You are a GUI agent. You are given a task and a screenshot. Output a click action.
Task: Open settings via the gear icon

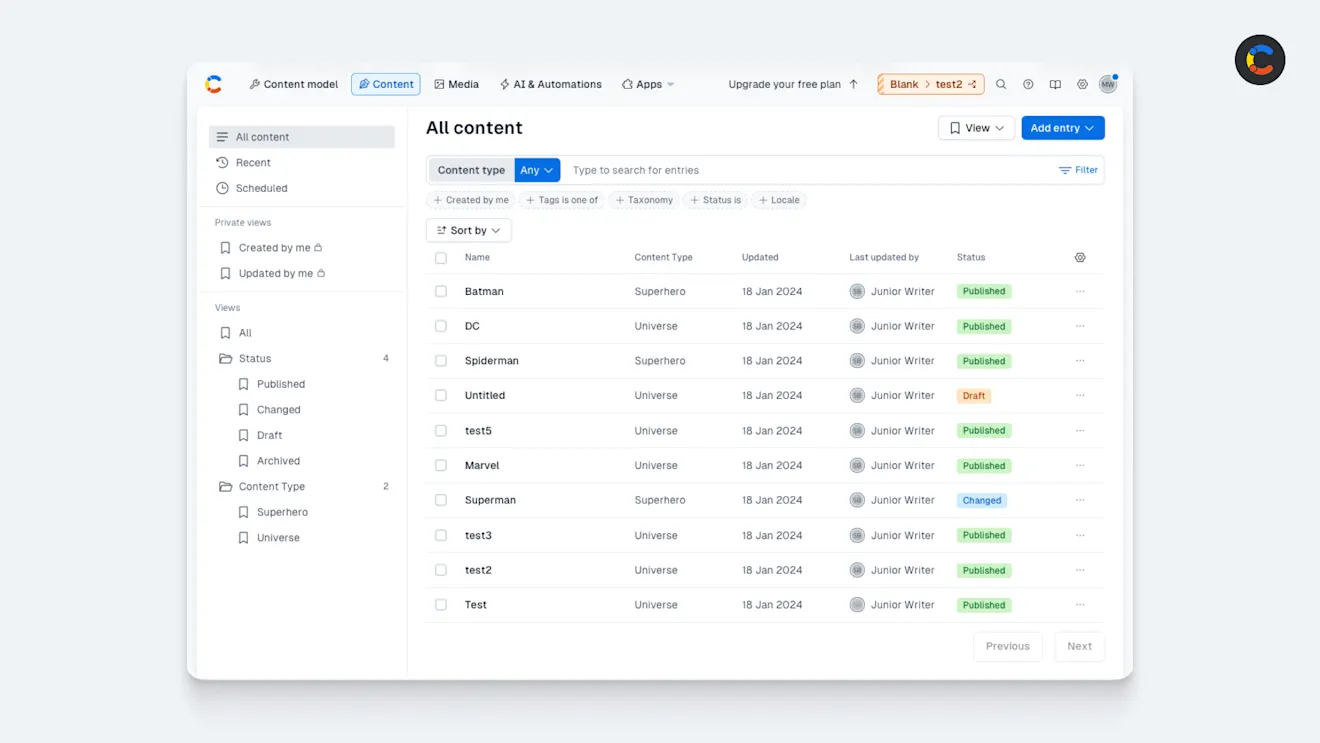1082,84
